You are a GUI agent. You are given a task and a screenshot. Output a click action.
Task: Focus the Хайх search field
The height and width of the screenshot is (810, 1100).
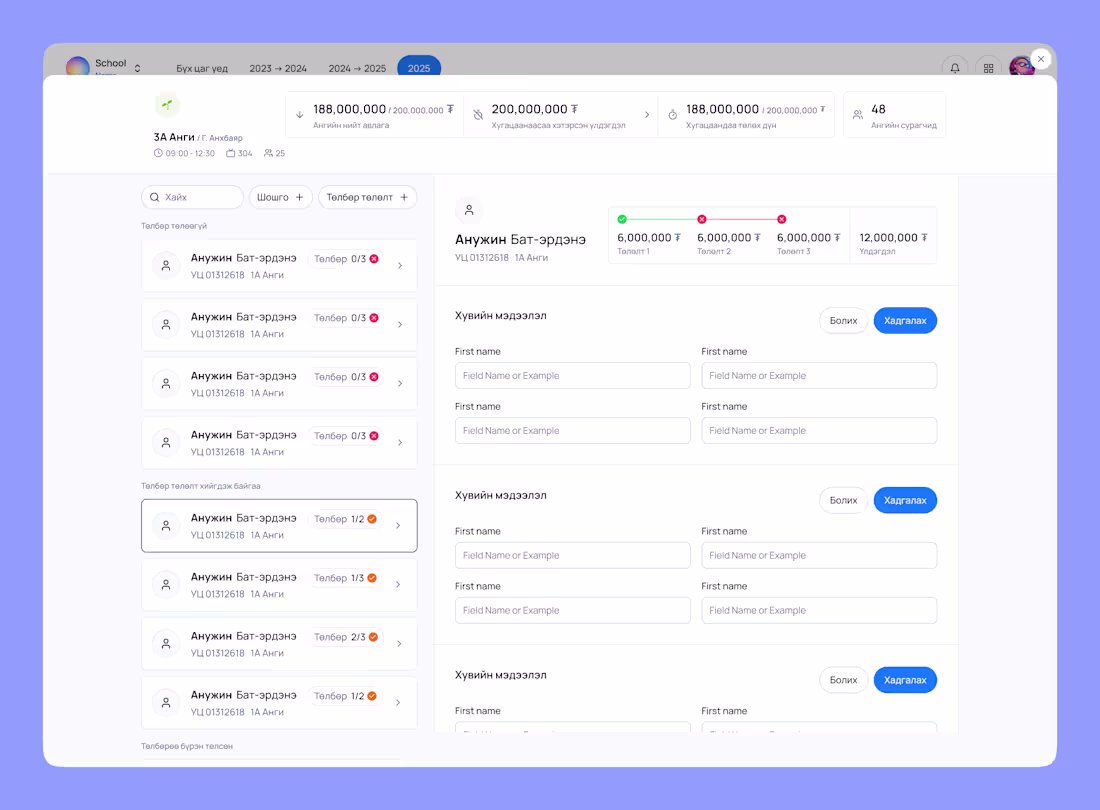[x=192, y=197]
